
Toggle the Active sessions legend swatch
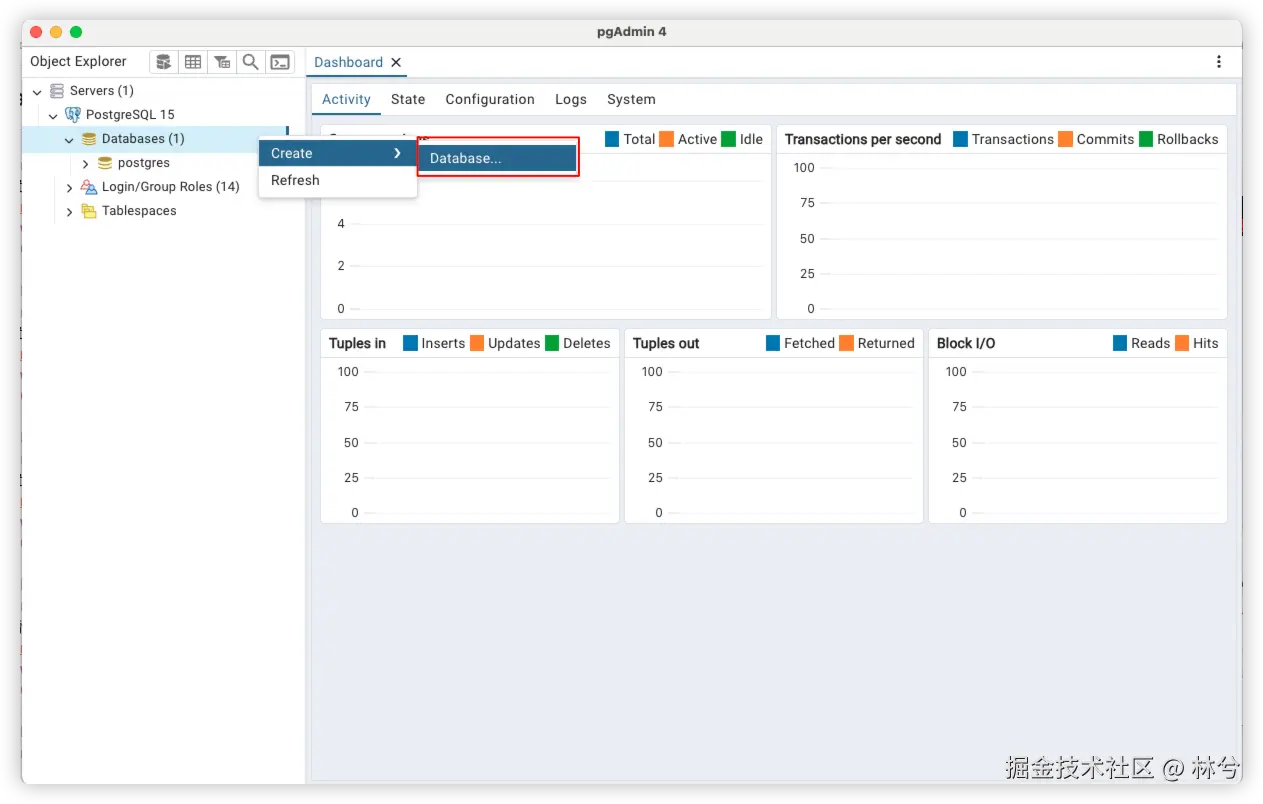click(666, 139)
